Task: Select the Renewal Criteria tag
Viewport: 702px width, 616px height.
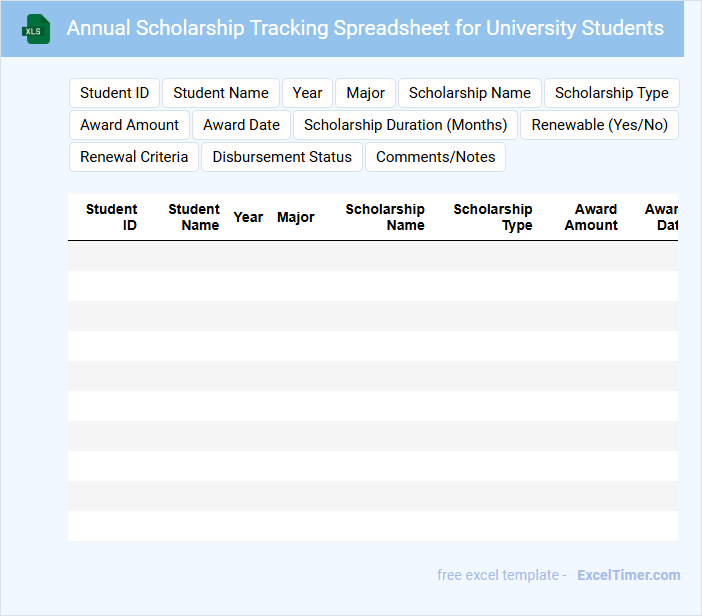Action: point(134,157)
